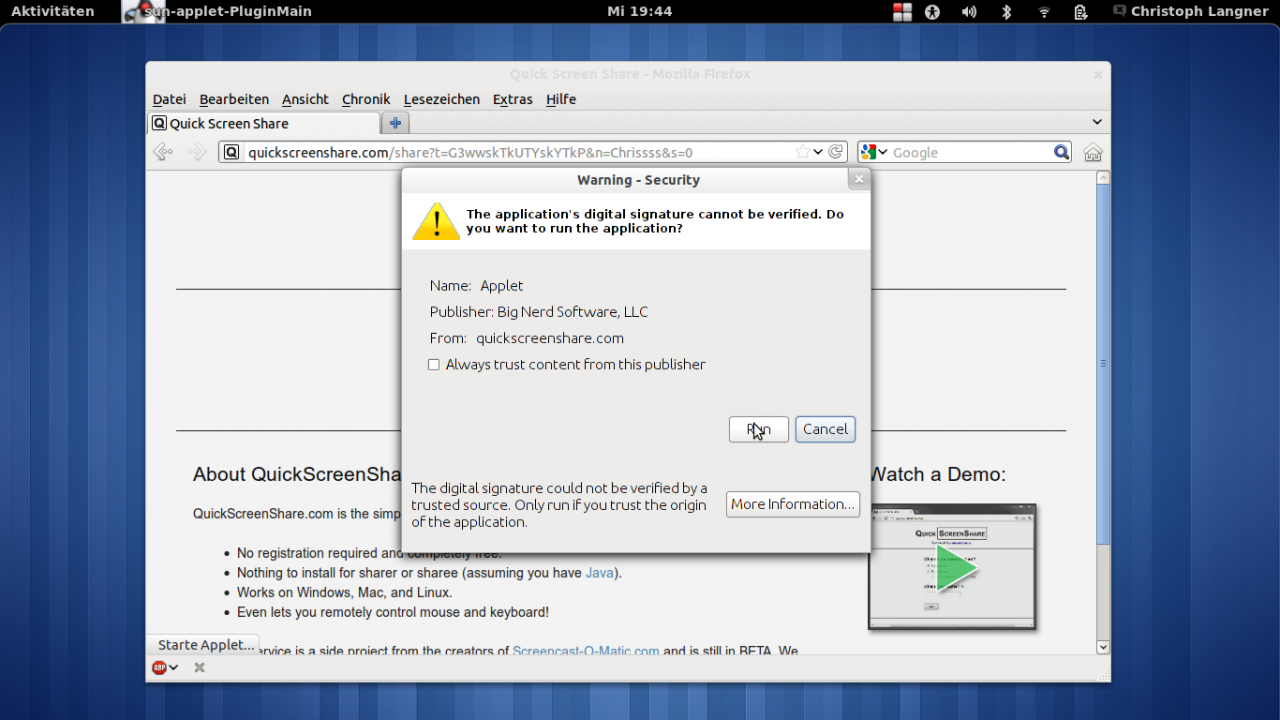Select the Quick Screen Share tab
Image resolution: width=1280 pixels, height=720 pixels.
(264, 123)
